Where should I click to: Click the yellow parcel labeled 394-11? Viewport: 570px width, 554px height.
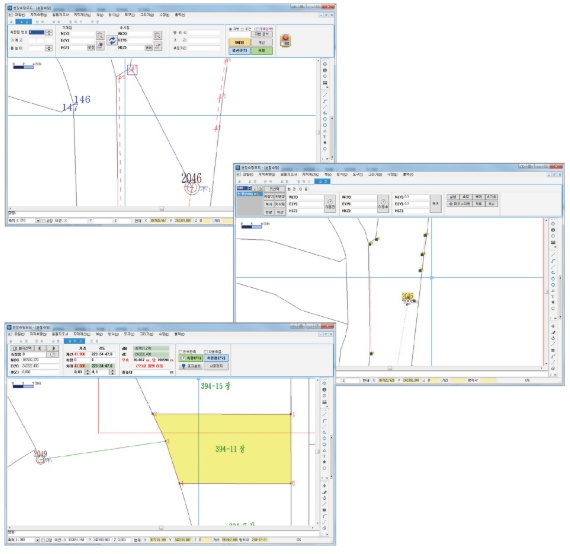point(230,449)
